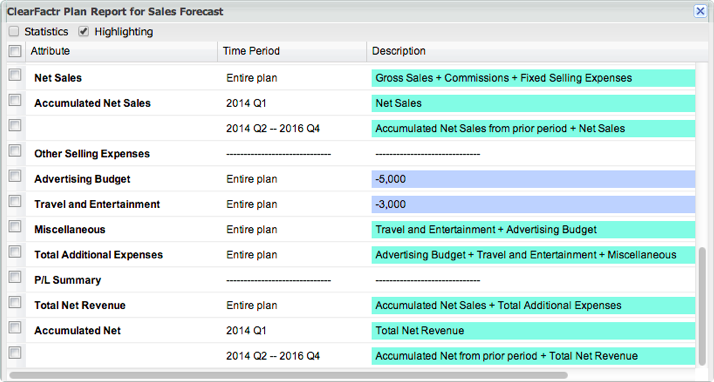Click the 'Net Sales' description for Accumulated Net Sales
This screenshot has width=714, height=382.
[533, 103]
